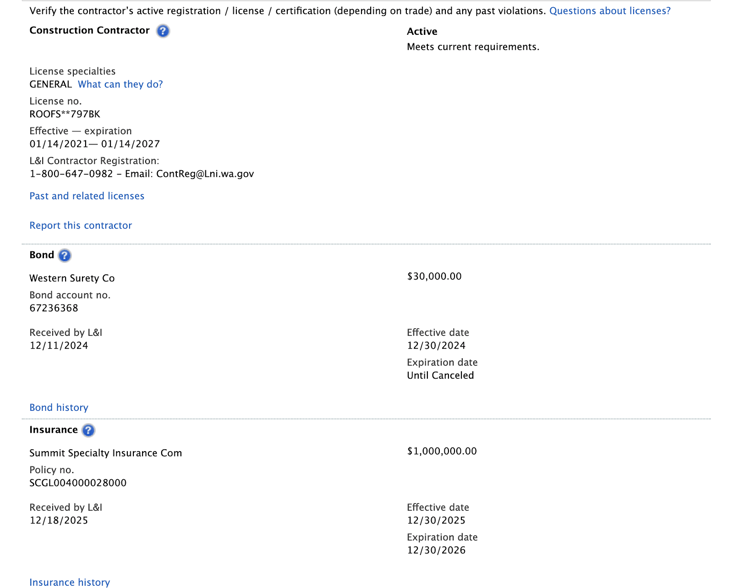Image resolution: width=733 pixels, height=588 pixels.
Task: Click the help icon beside Construction Contractor
Action: point(163,31)
